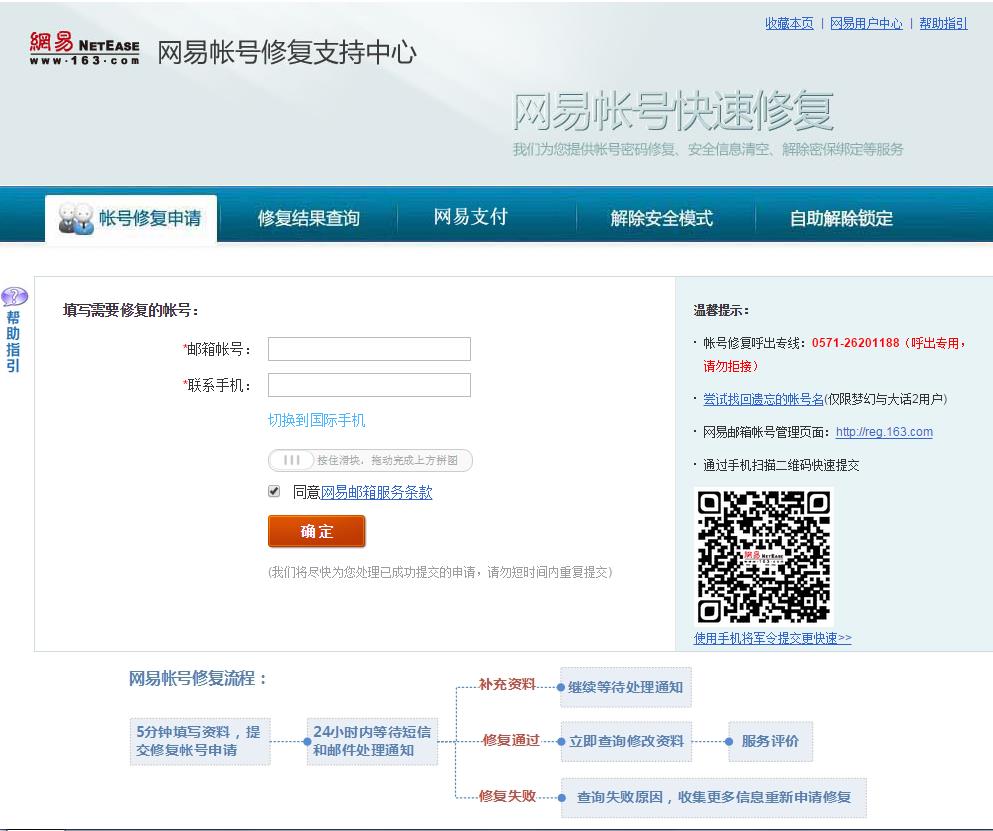Click the NetEase 163.com logo
The height and width of the screenshot is (831, 993).
84,48
